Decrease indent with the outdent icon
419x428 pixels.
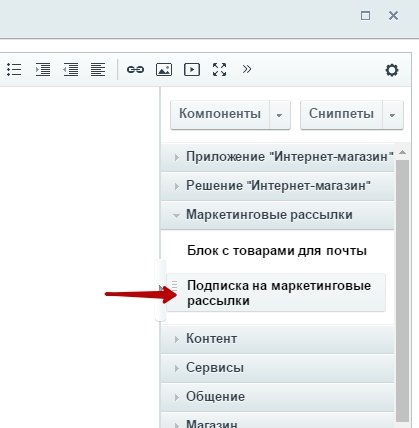click(70, 70)
